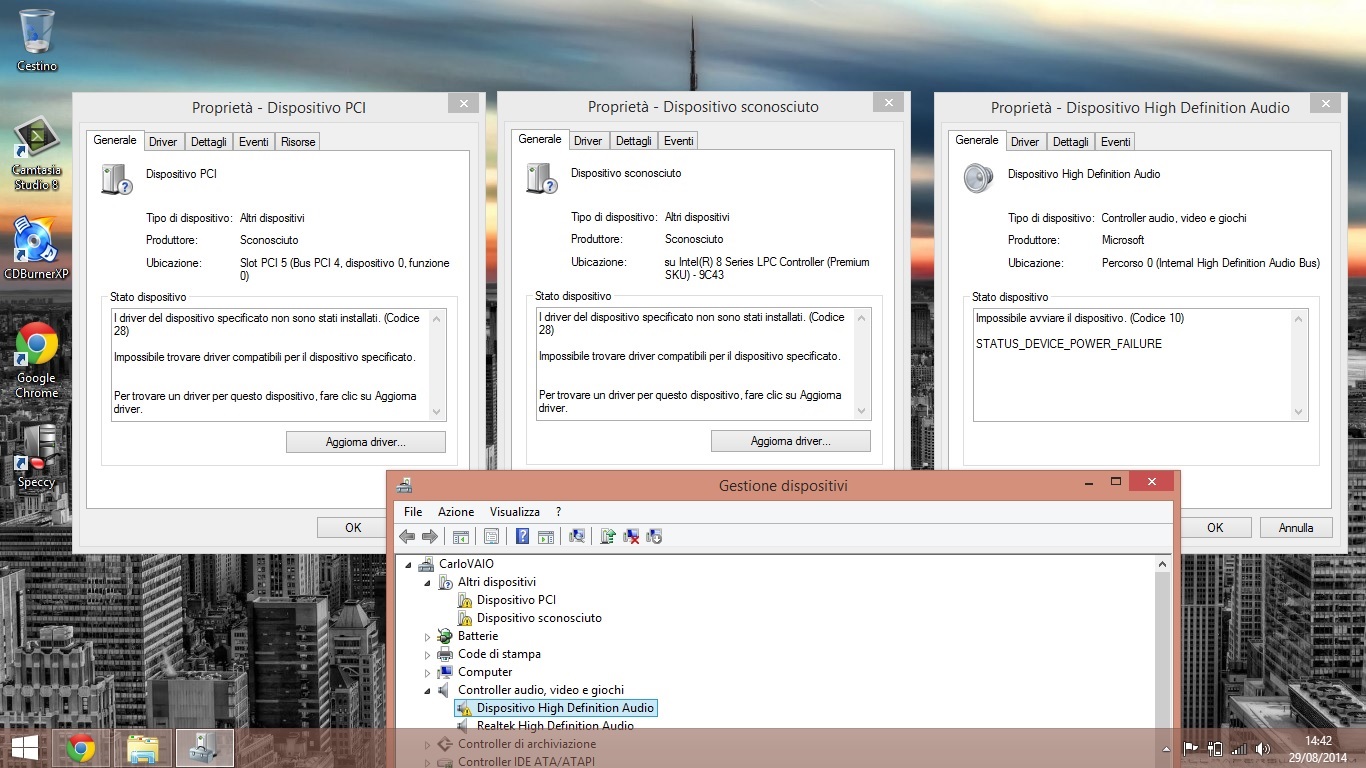1366x768 pixels.
Task: Click the Back arrow in Gestione dispositivi toolbar
Action: (x=407, y=536)
